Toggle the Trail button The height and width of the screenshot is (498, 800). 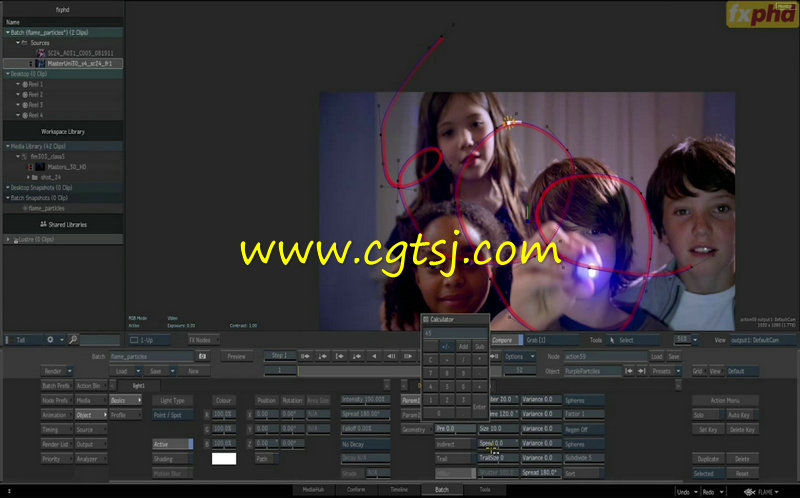tap(455, 459)
